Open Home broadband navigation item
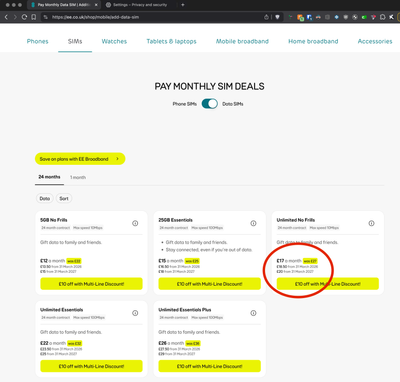Image resolution: width=400 pixels, height=382 pixels. tap(313, 41)
